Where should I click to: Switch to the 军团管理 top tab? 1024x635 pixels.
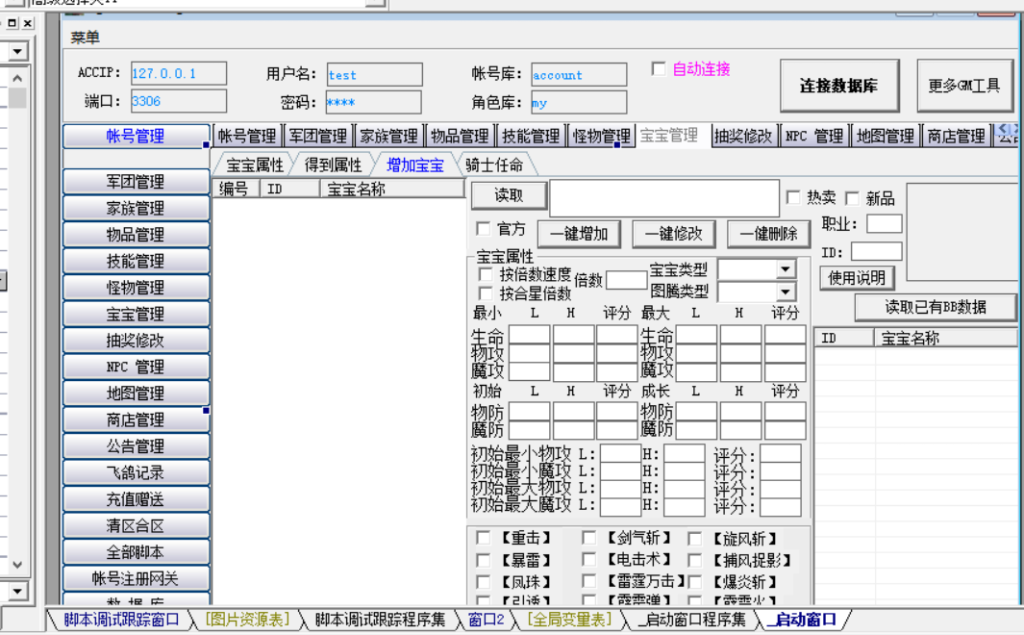click(x=318, y=136)
